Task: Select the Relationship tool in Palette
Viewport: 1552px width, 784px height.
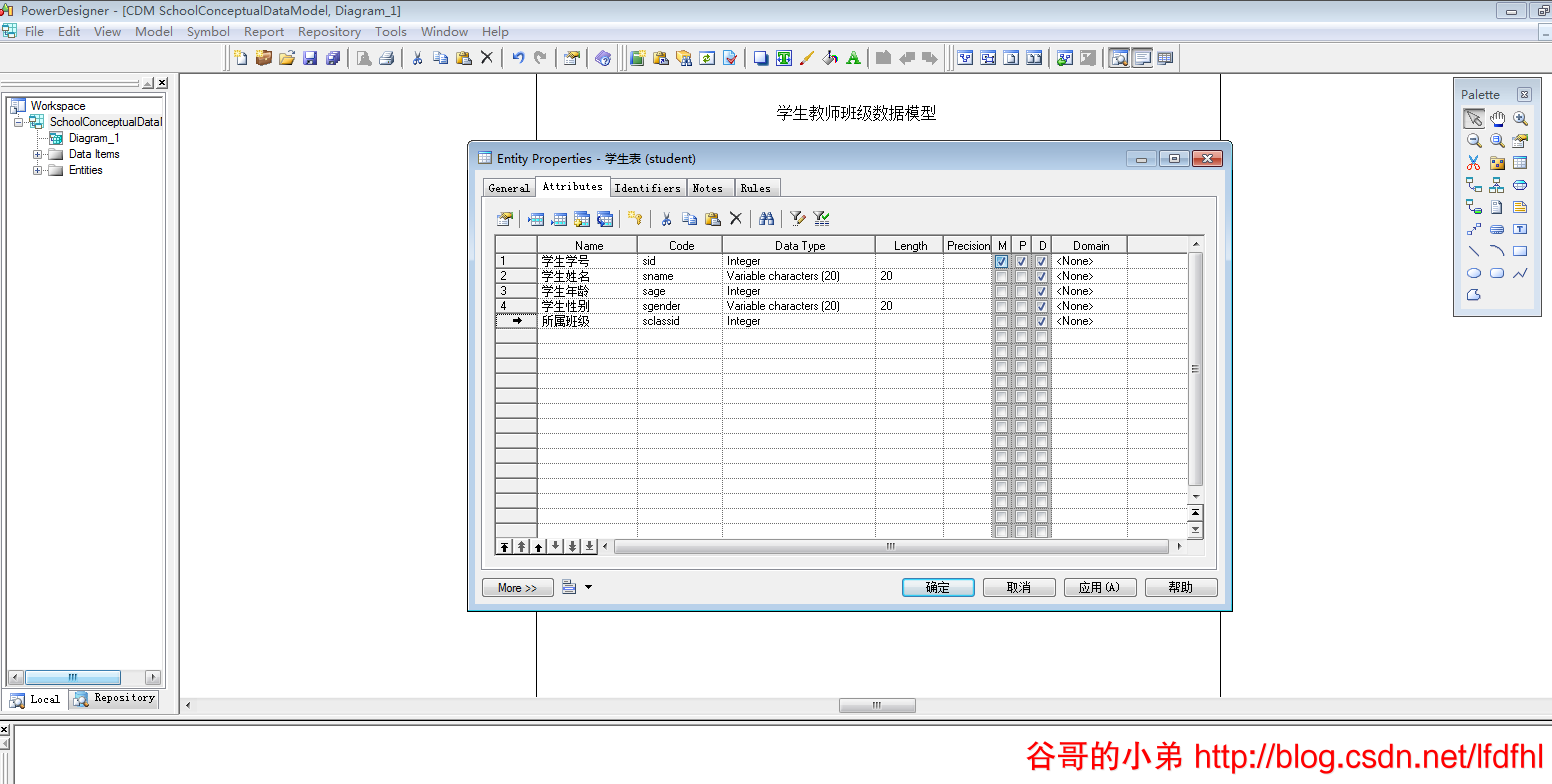Action: pos(1474,185)
